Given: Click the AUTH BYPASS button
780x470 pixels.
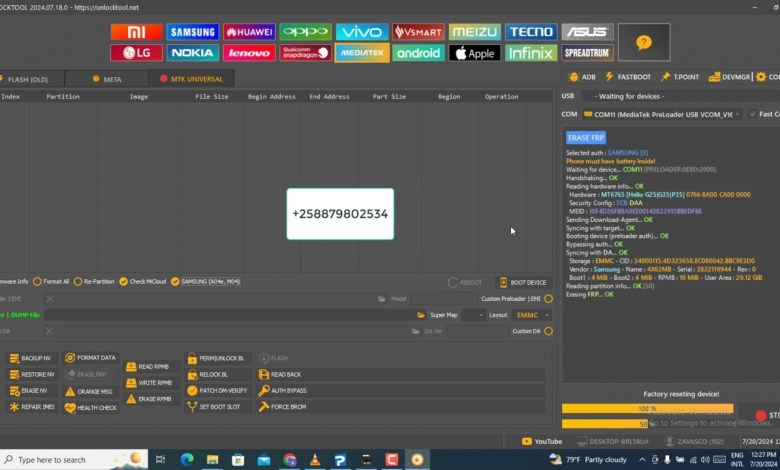Looking at the screenshot, I should pos(400,391).
